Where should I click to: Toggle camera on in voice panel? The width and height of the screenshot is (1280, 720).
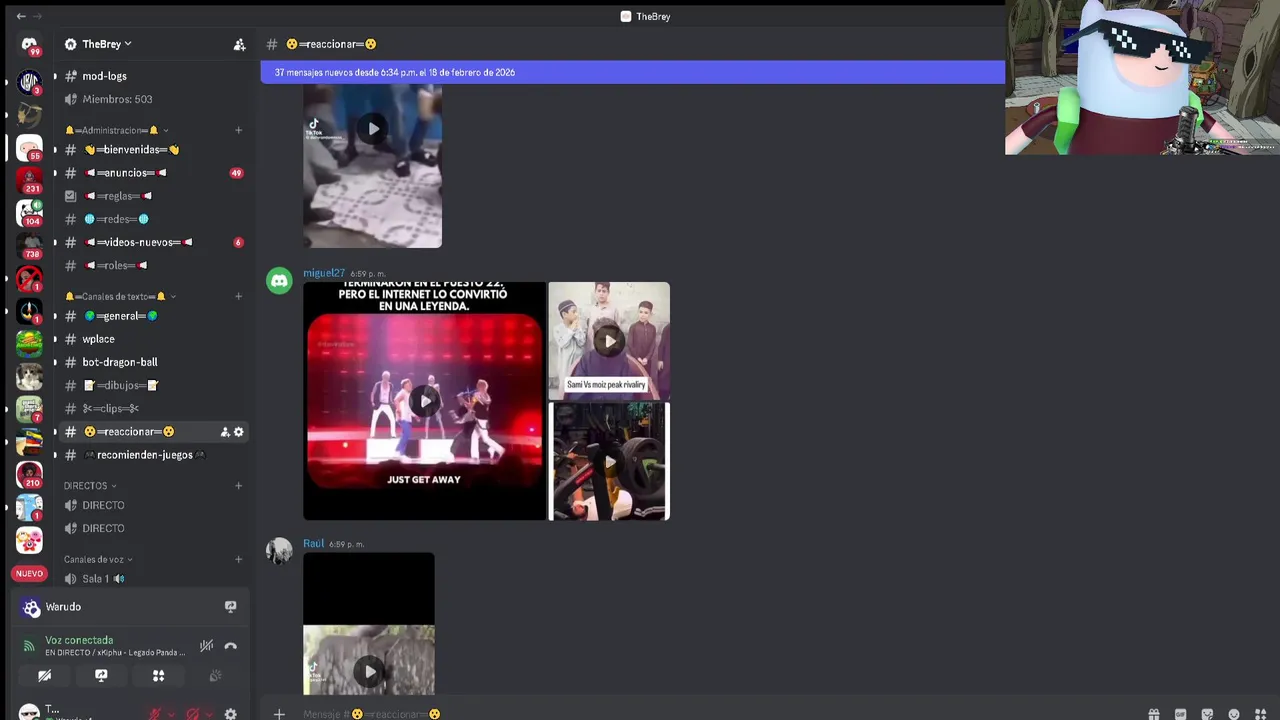(44, 676)
